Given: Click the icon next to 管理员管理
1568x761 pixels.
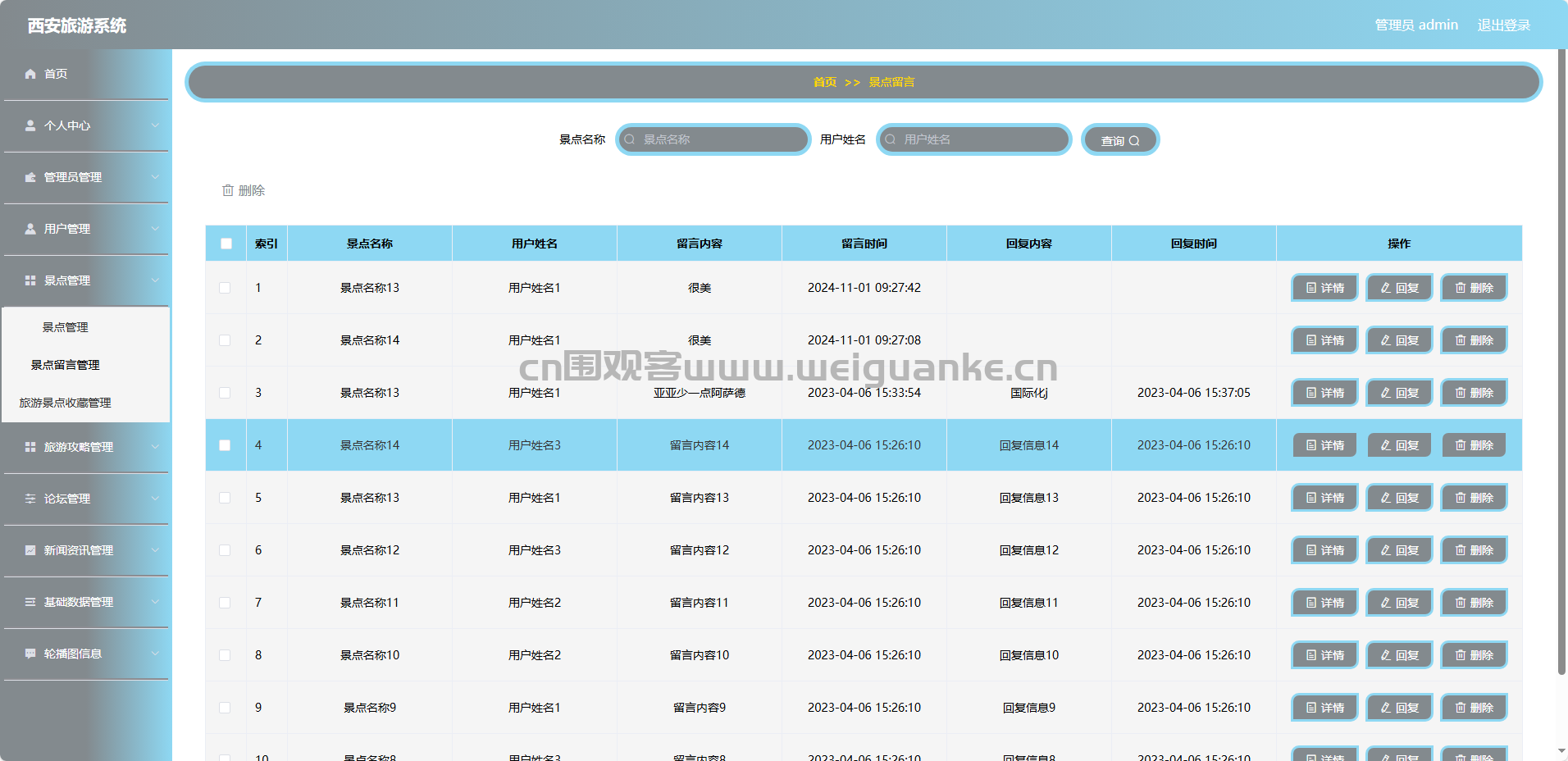Looking at the screenshot, I should [30, 177].
